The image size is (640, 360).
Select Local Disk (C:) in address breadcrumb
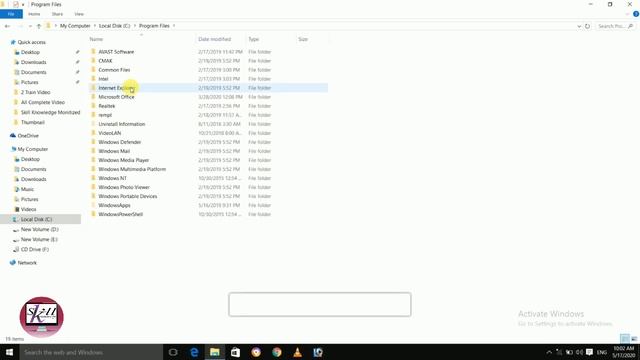tap(114, 26)
